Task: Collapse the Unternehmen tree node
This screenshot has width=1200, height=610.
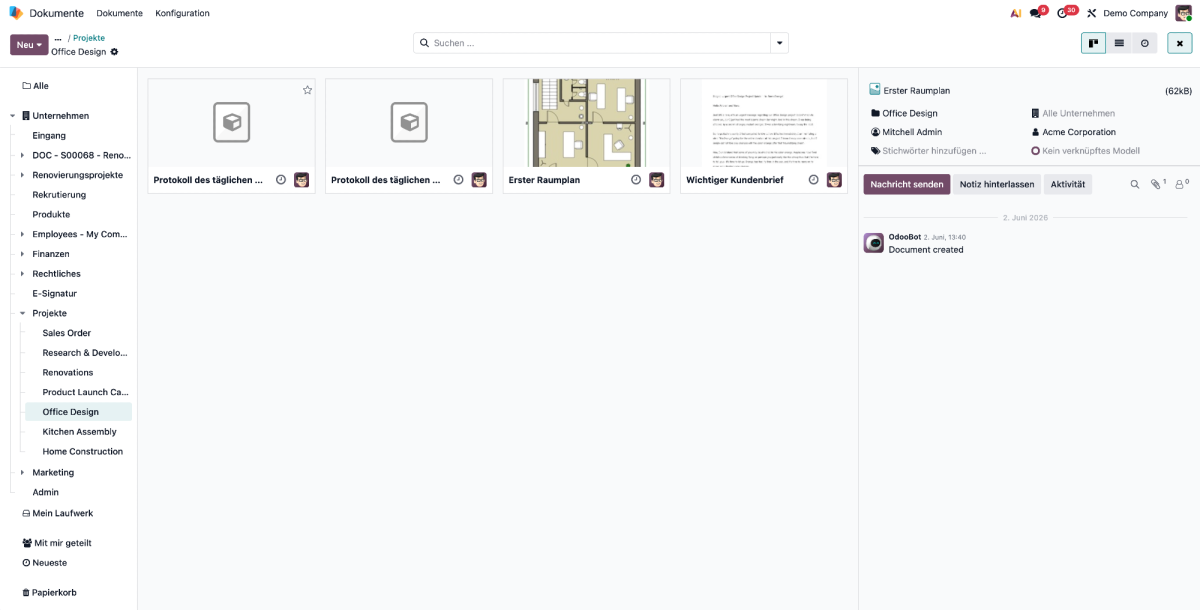Action: pos(13,116)
